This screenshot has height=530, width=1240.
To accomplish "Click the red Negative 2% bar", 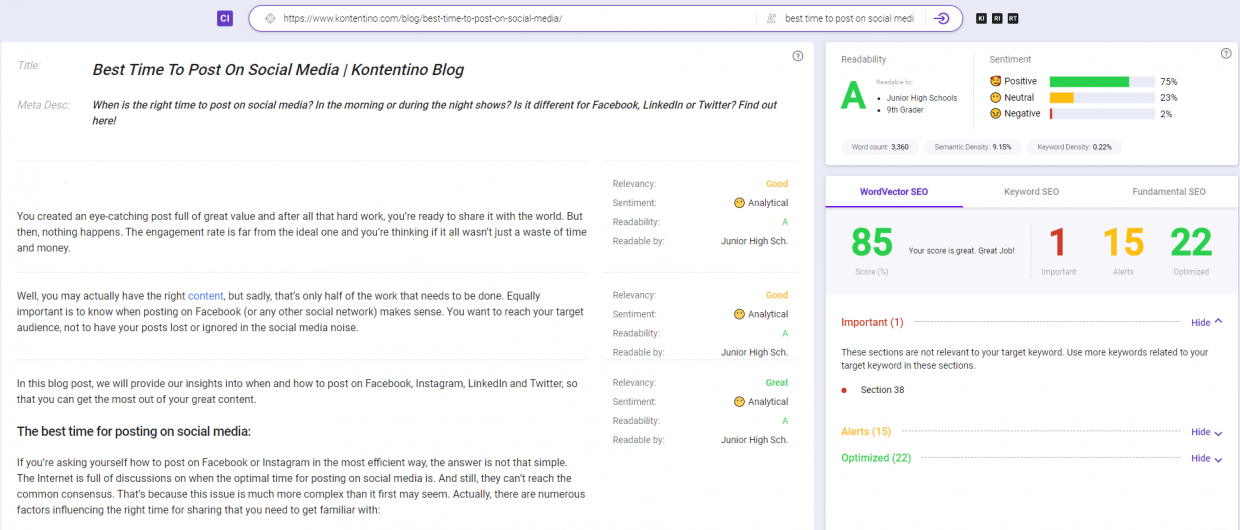I will (x=1051, y=114).
